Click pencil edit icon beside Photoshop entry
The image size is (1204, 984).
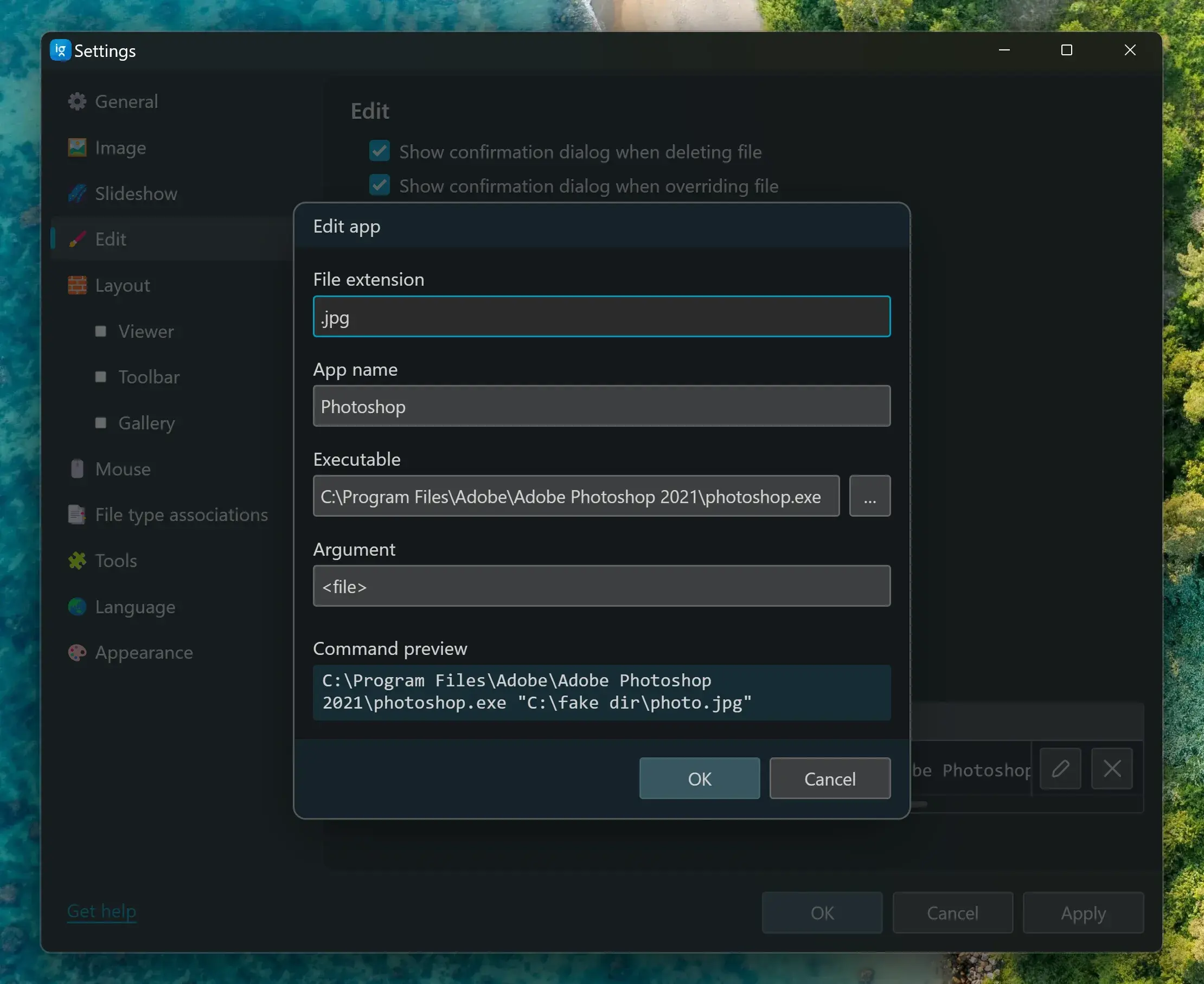pos(1060,769)
